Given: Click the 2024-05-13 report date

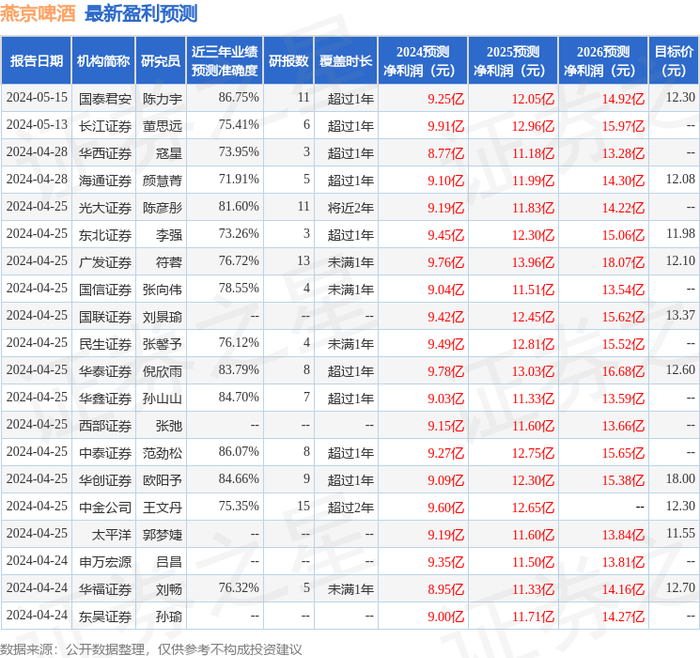Looking at the screenshot, I should 37,124.
